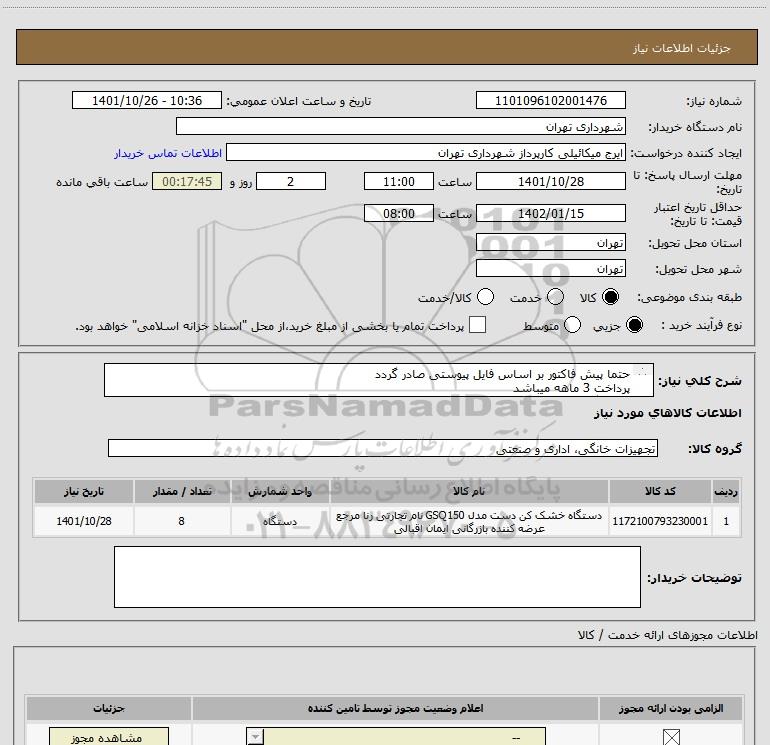This screenshot has width=770, height=745.
Task: Open the اطلاعات تماس خریدار link
Action: coord(168,153)
